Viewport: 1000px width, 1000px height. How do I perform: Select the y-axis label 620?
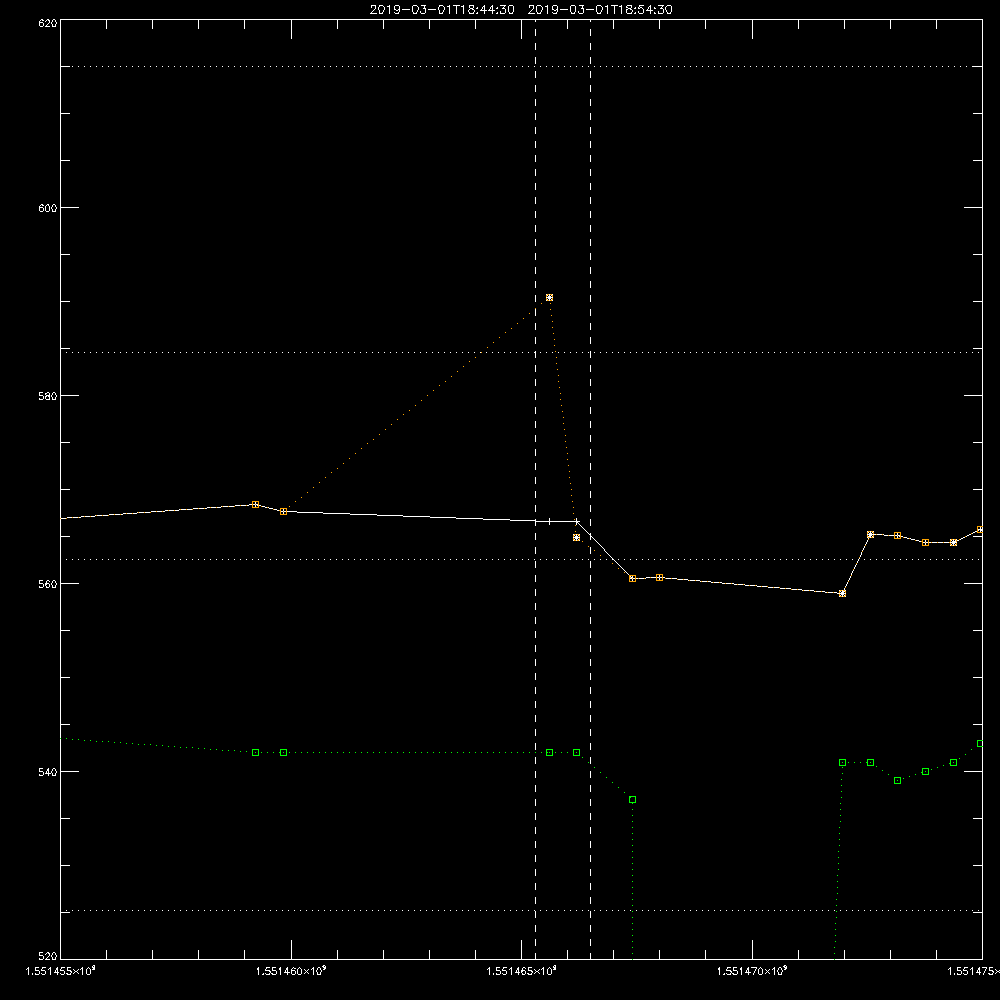point(48,23)
